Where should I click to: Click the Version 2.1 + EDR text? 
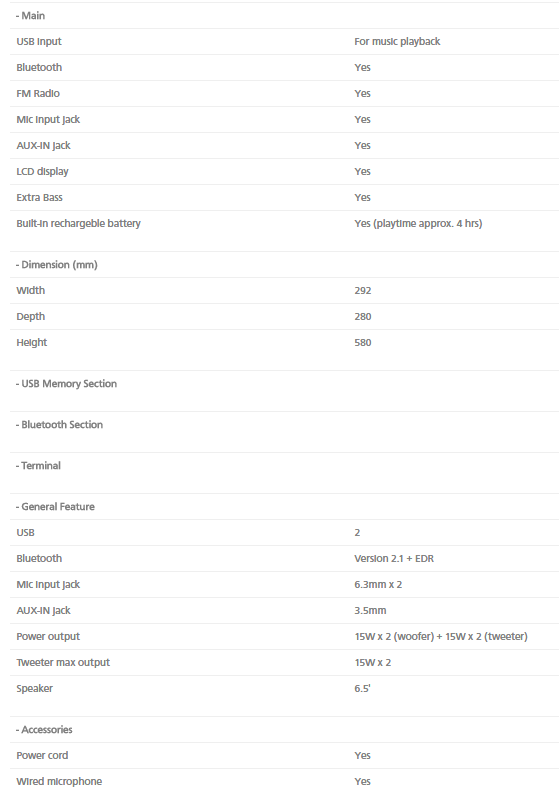(394, 558)
